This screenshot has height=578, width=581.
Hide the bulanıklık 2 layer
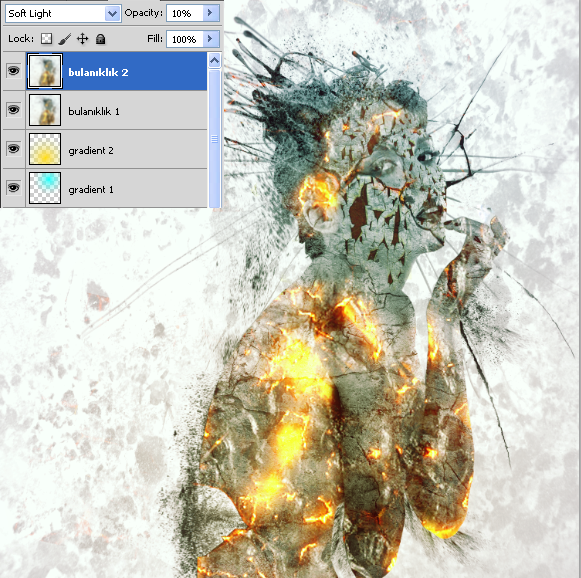tap(14, 71)
